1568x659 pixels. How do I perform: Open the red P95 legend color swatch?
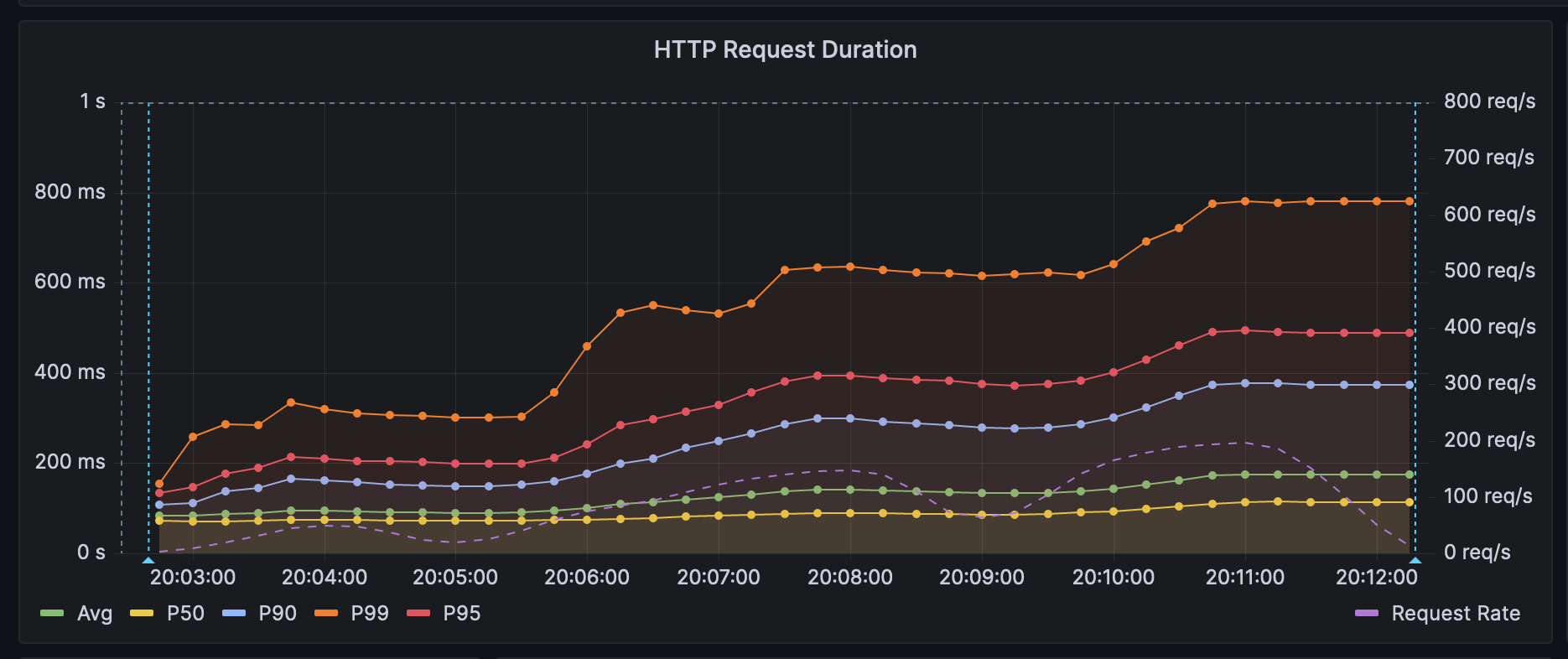[x=418, y=614]
